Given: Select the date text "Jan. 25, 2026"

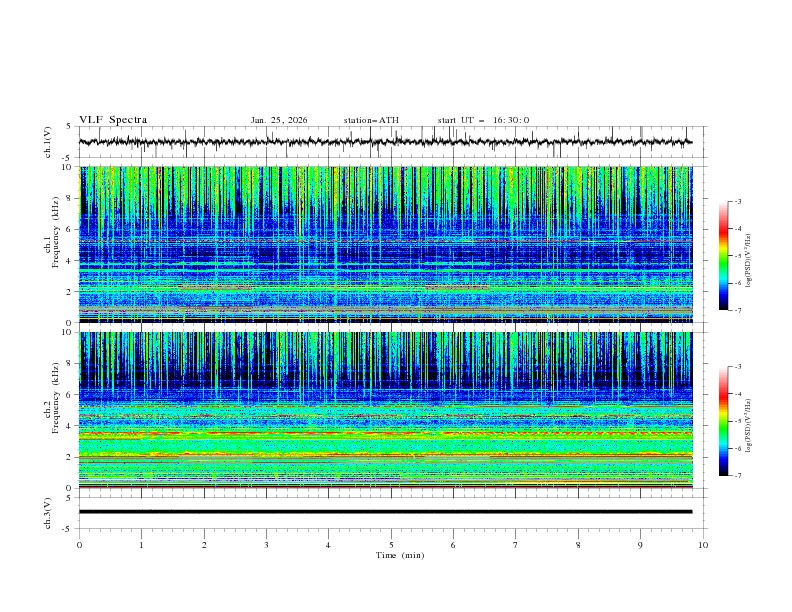Looking at the screenshot, I should [x=279, y=120].
